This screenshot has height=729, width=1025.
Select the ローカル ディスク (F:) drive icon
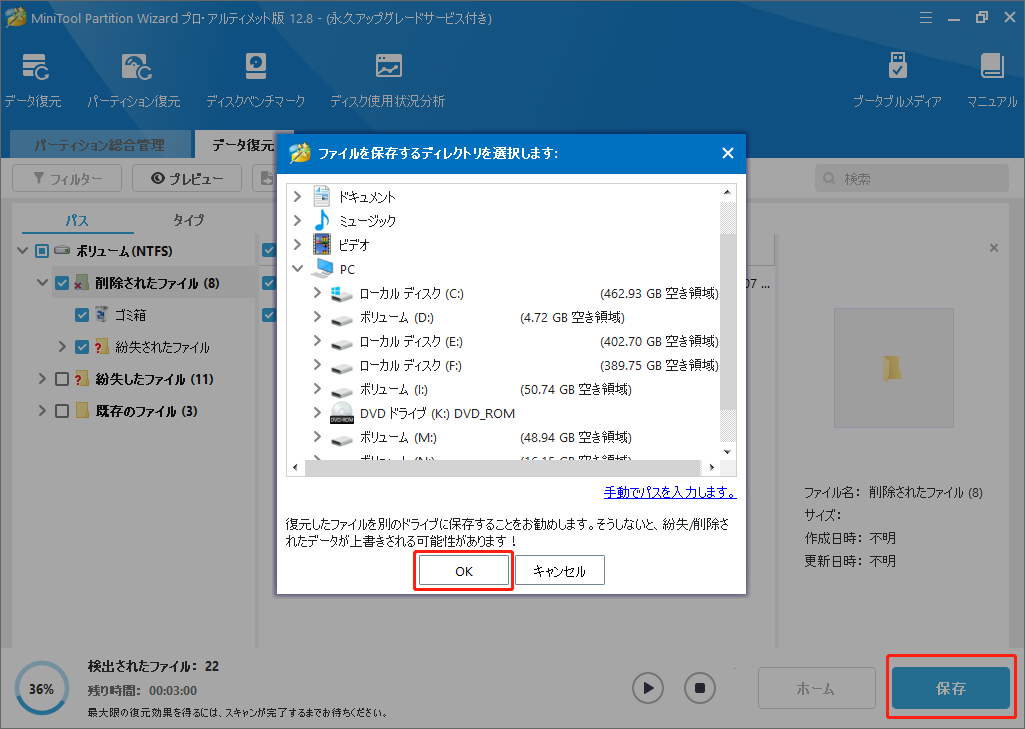(x=341, y=368)
